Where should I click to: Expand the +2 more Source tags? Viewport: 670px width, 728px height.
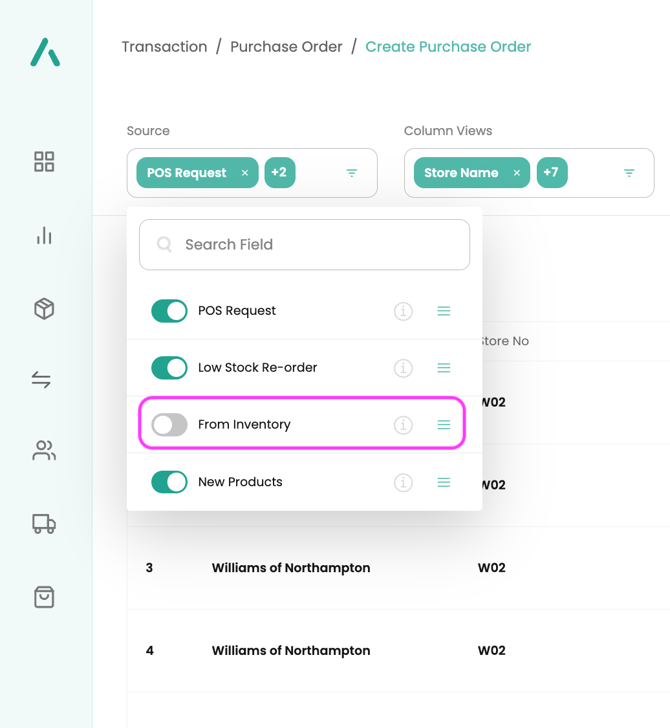pos(280,173)
